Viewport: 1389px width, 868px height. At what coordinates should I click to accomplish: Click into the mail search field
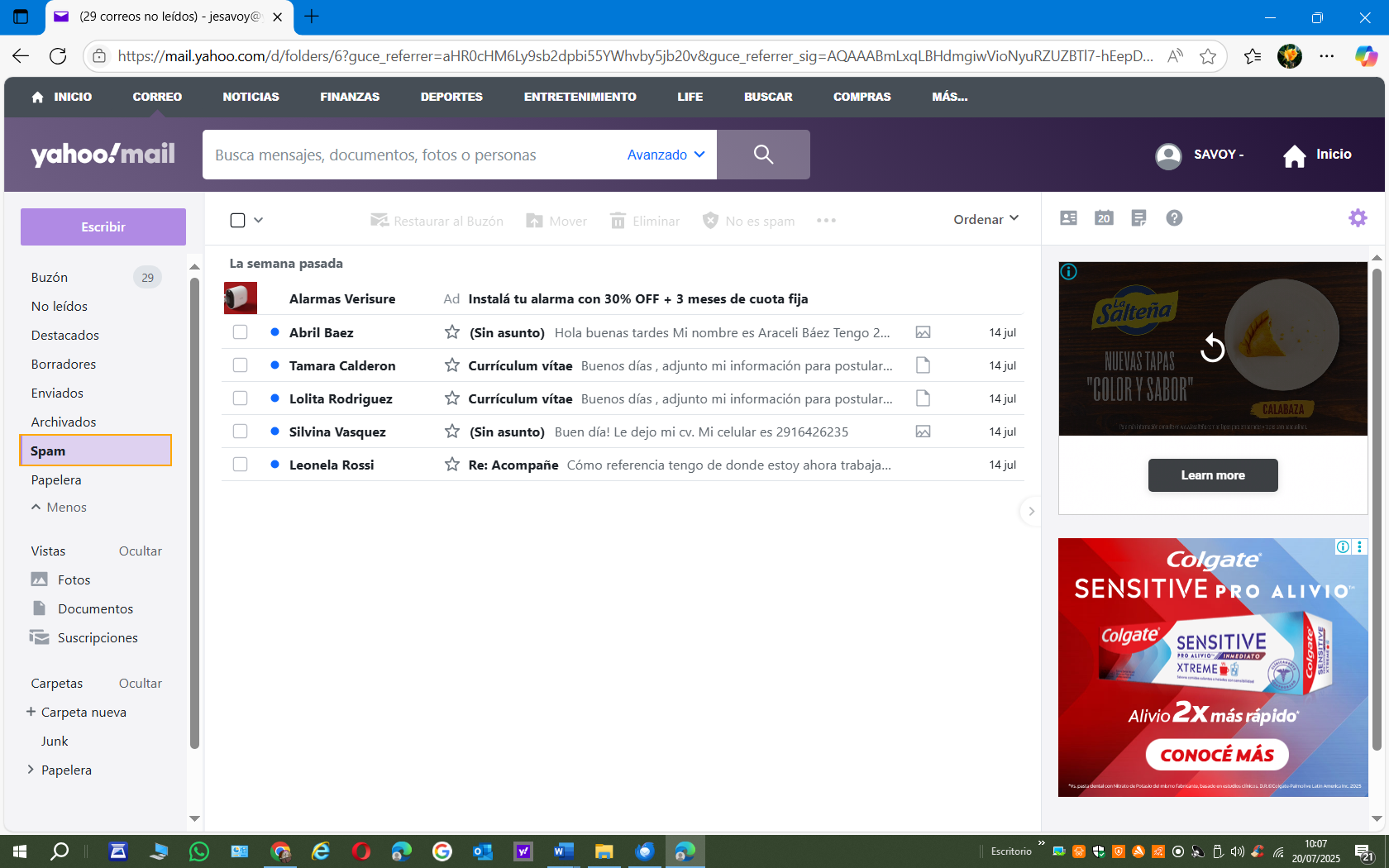pyautogui.click(x=413, y=155)
